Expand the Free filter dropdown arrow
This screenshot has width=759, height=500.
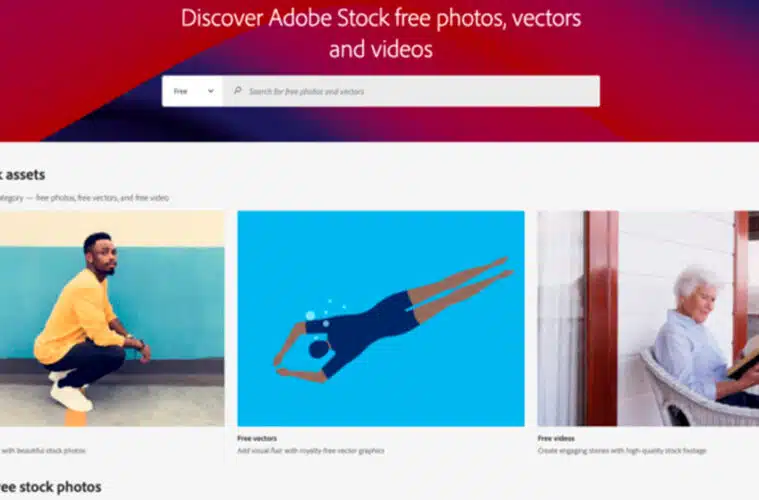tap(211, 91)
